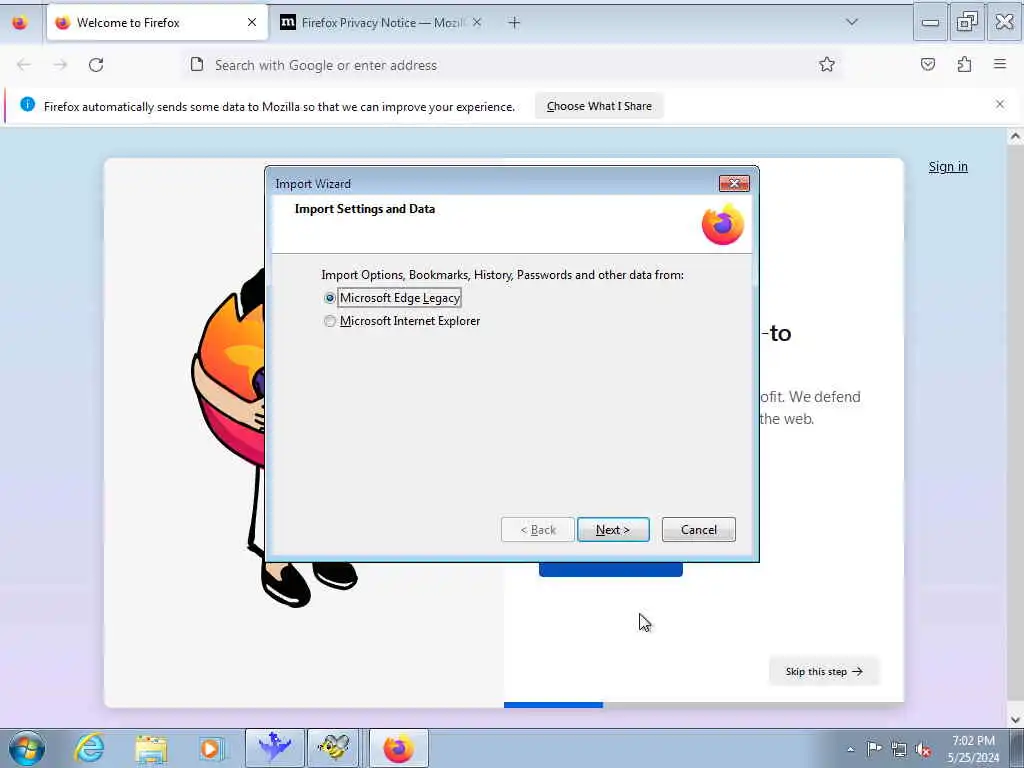1024x768 pixels.
Task: Open Windows Media Player from taskbar
Action: click(x=212, y=748)
